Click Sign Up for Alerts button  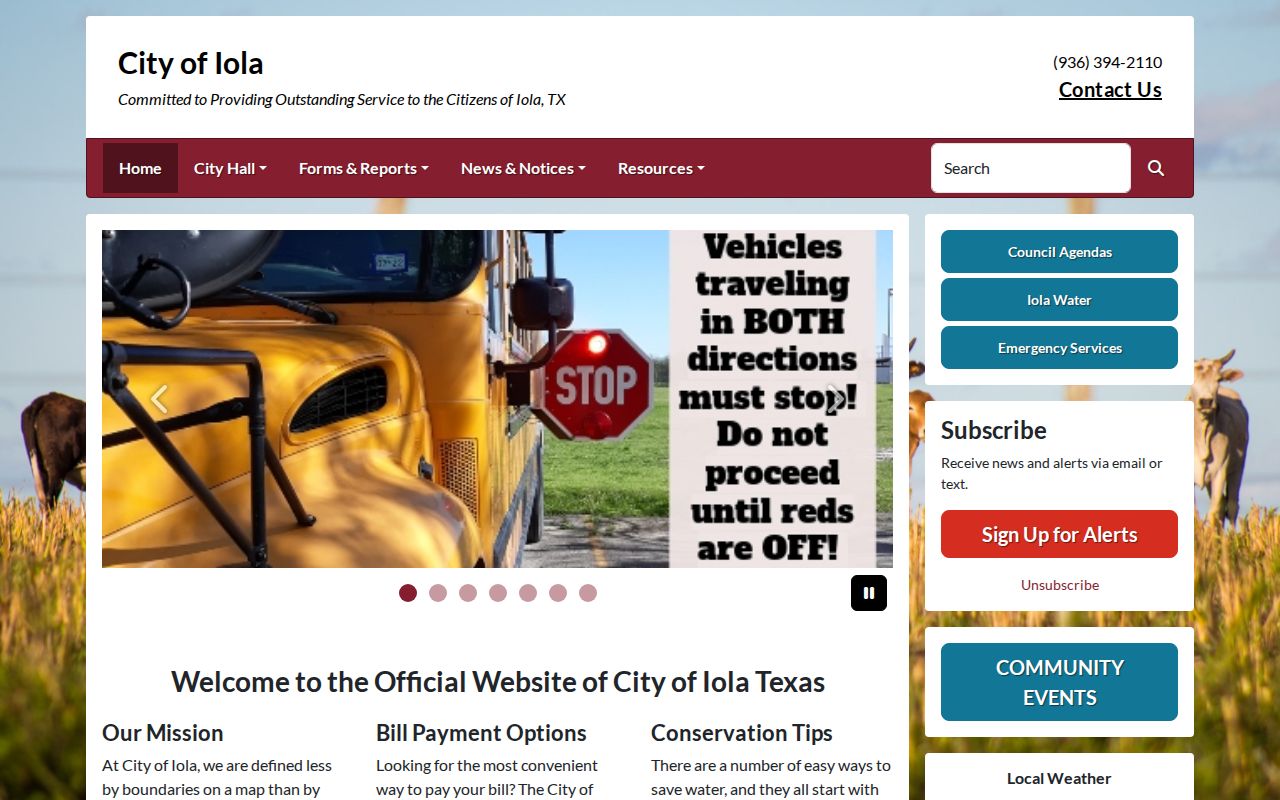(1059, 534)
